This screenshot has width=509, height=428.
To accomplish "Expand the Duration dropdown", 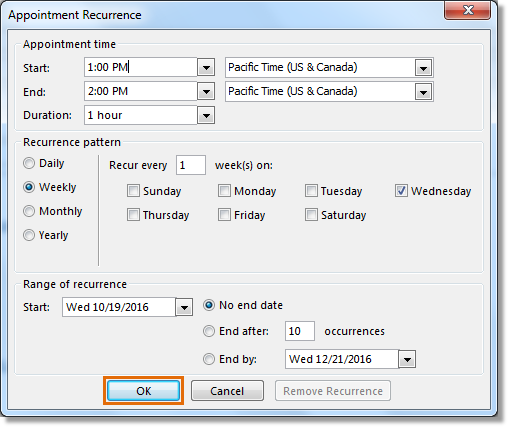I will 206,116.
